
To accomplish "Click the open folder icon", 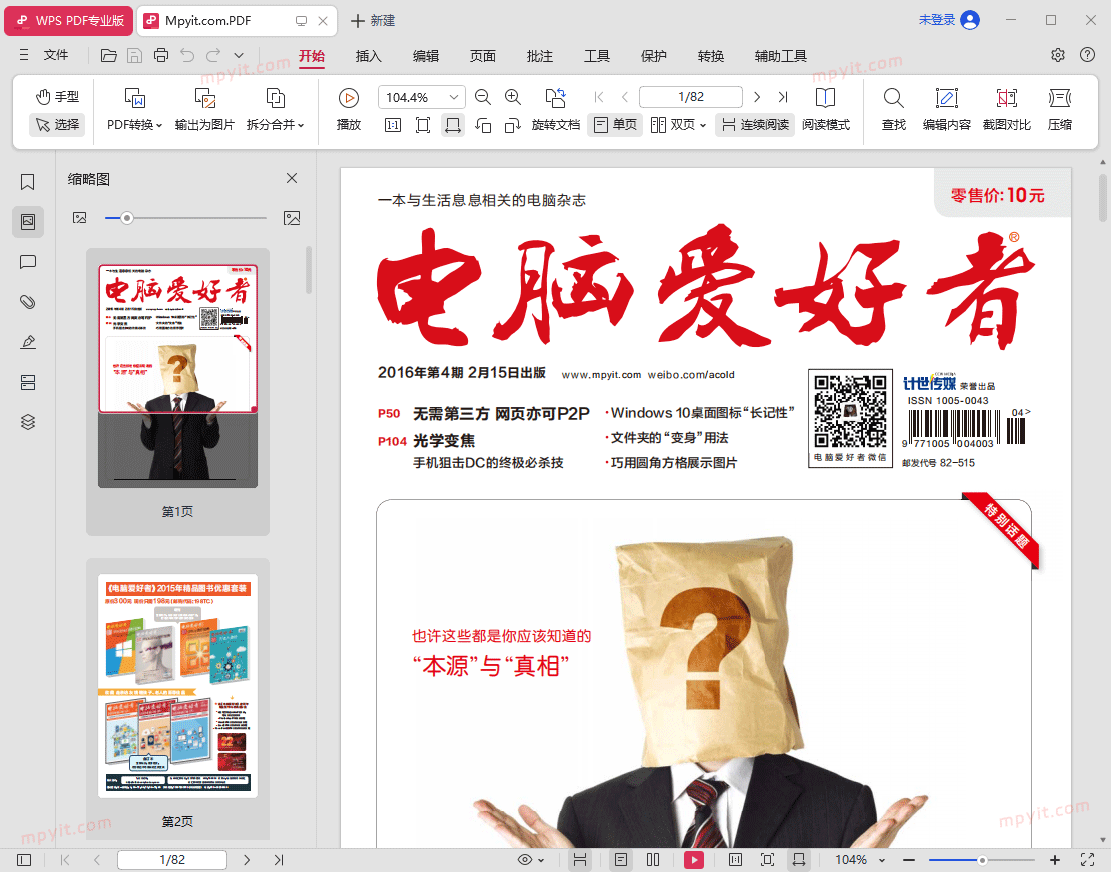I will 108,55.
